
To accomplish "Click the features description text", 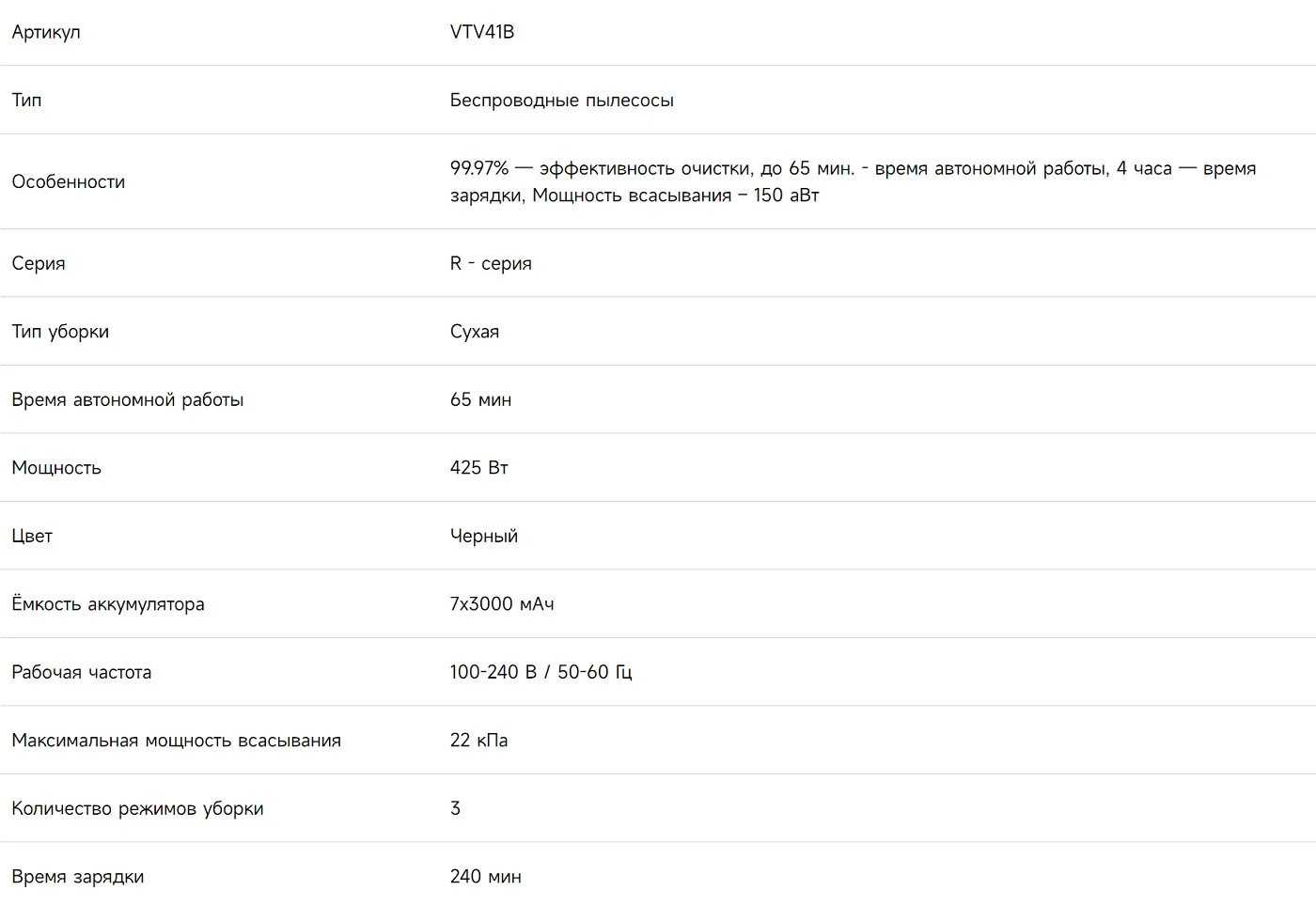I will [x=853, y=181].
